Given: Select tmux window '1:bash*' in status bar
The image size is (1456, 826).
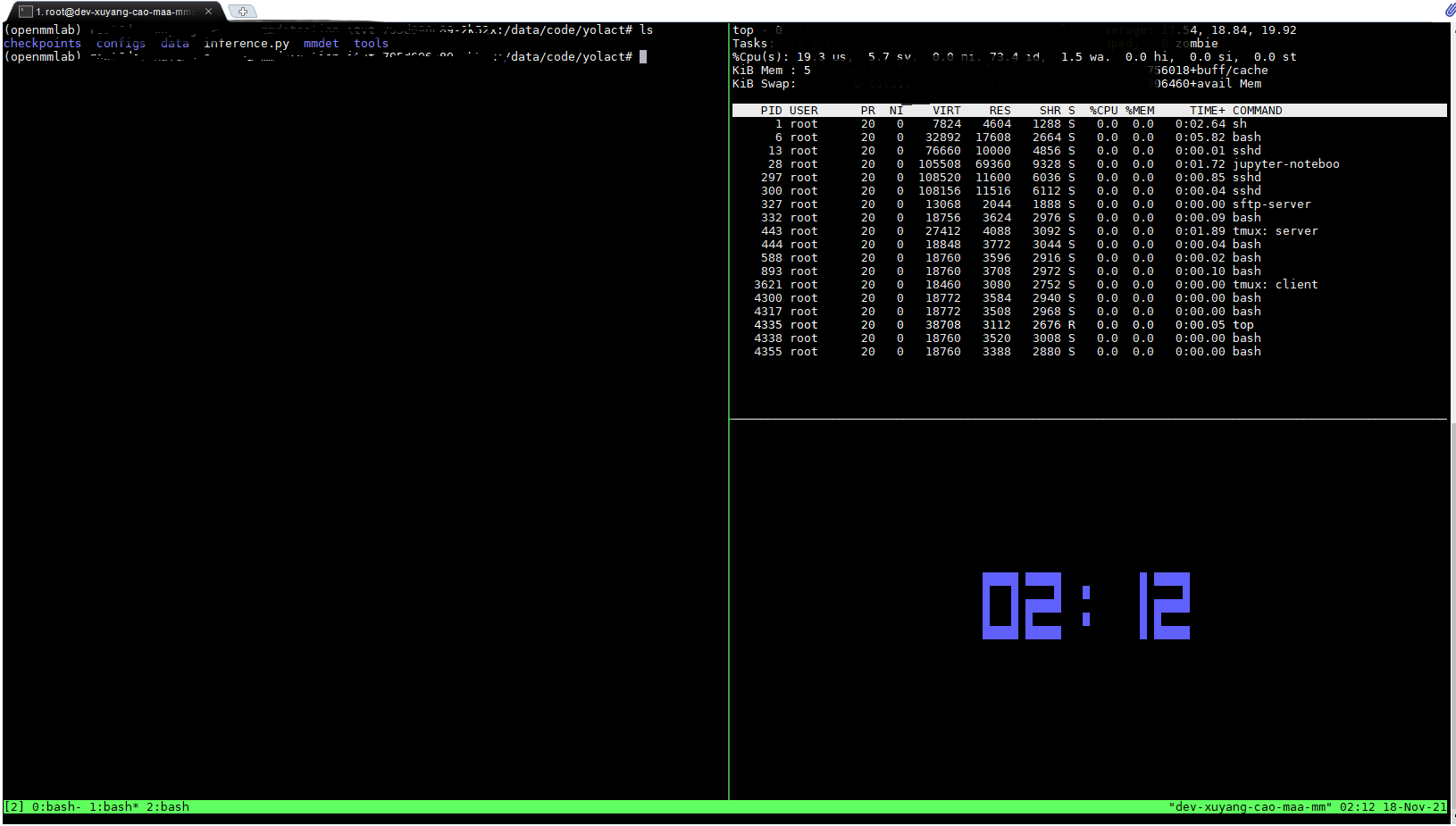Looking at the screenshot, I should click(114, 807).
